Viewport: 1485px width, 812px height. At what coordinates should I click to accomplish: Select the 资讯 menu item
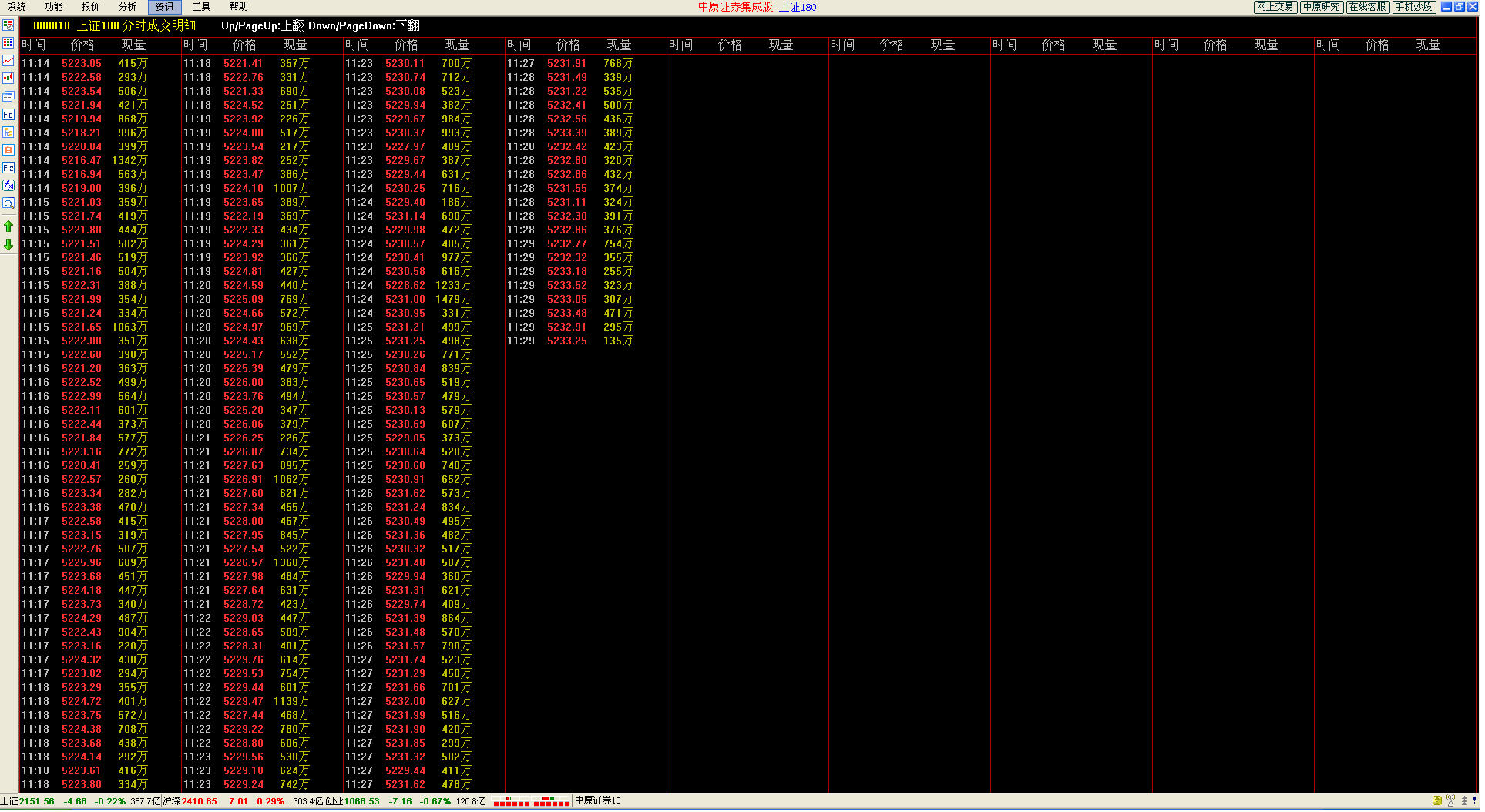pos(164,7)
